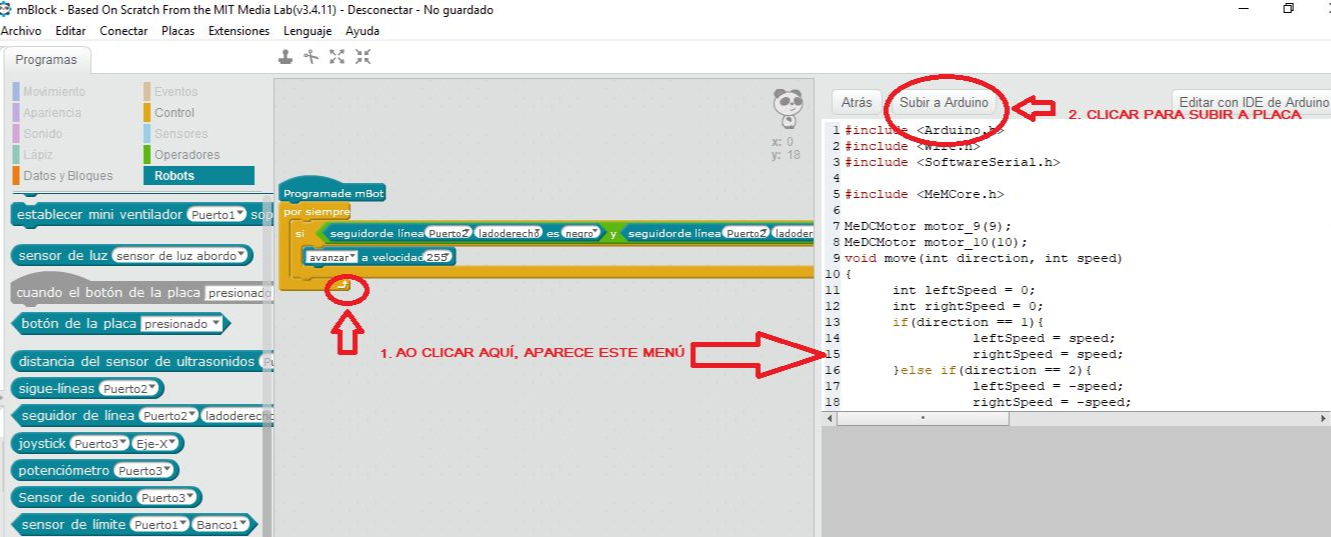Click the loop arrow on forever block

pyautogui.click(x=343, y=286)
